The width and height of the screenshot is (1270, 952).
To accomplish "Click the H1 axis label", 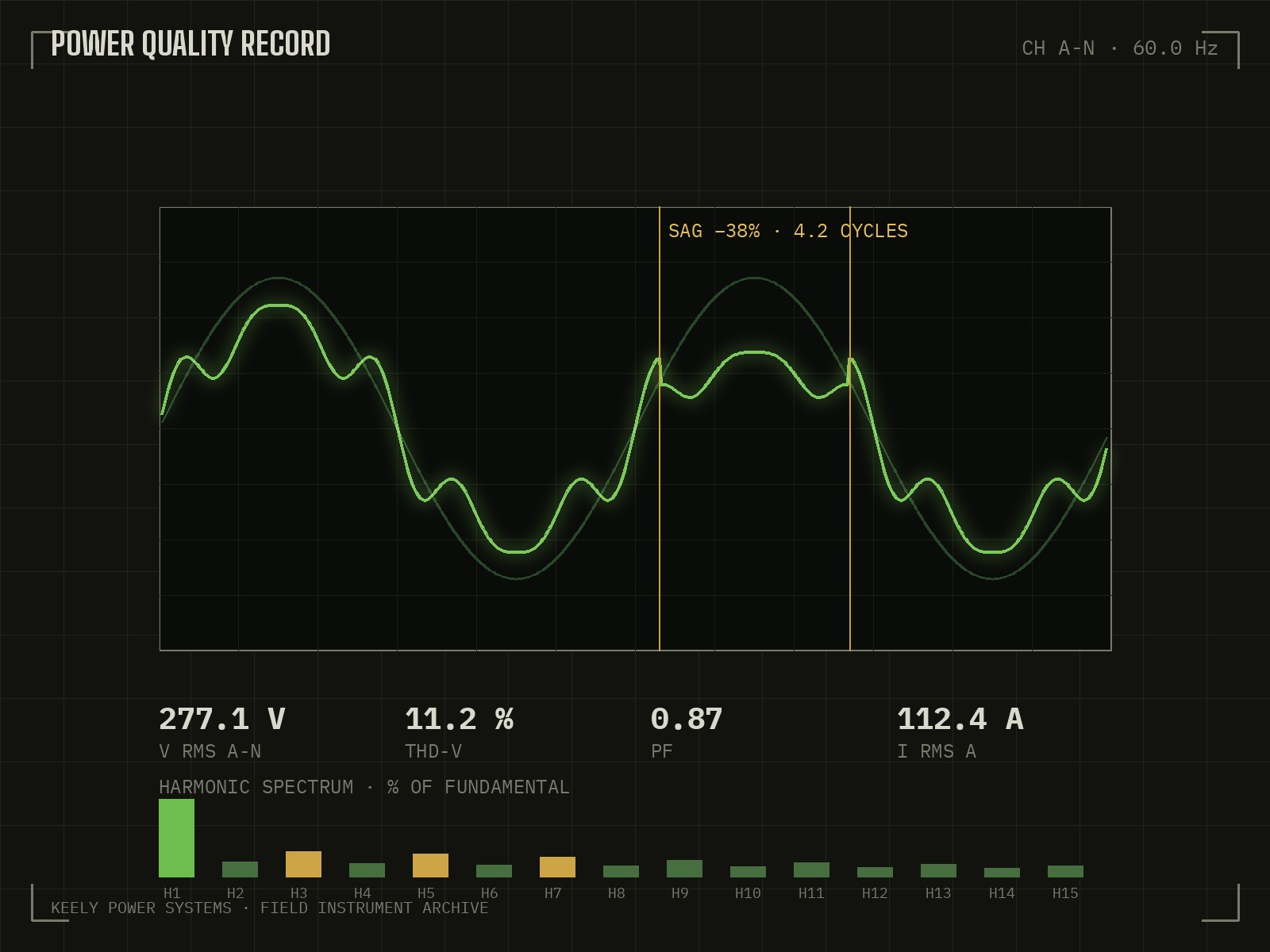I will 172,893.
